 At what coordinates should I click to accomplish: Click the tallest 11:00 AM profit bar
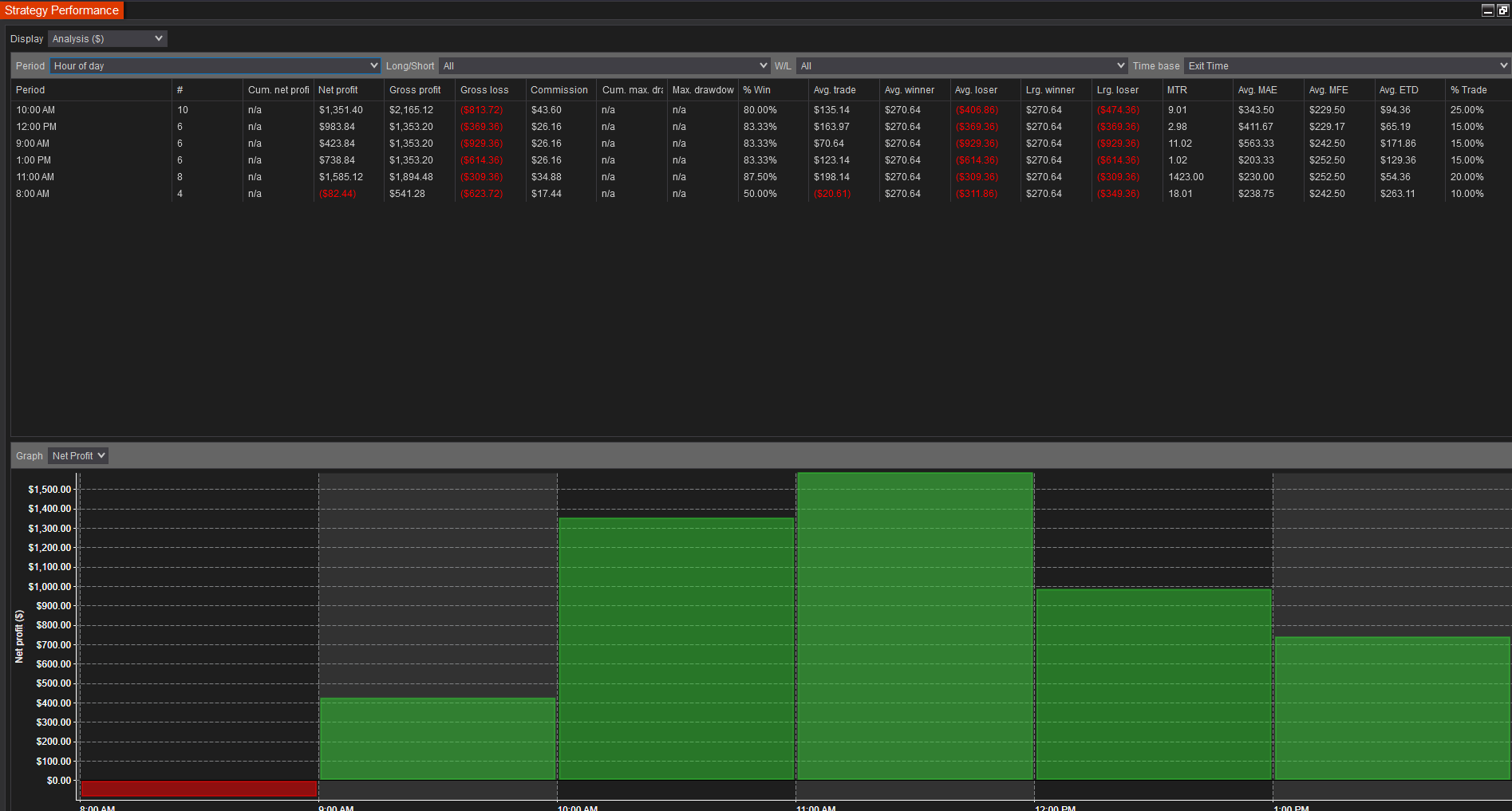coord(915,626)
